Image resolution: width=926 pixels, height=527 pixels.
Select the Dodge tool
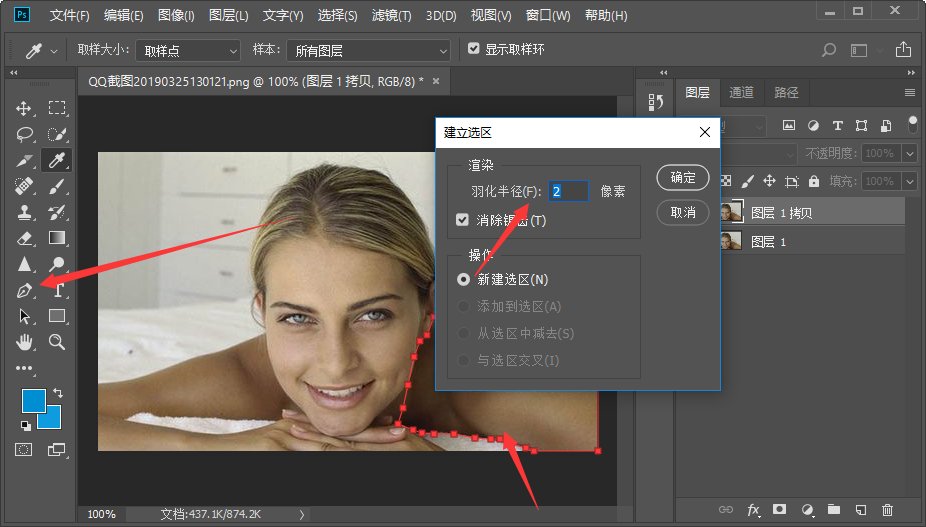click(x=57, y=264)
